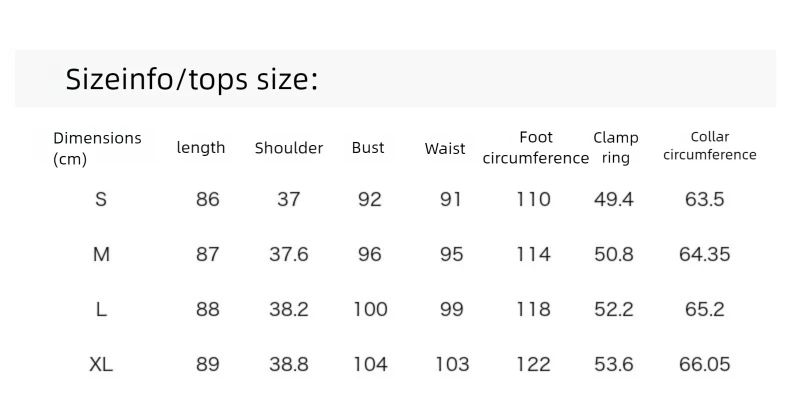Click the M size row label
Screen dimensions: 790x419
click(x=101, y=254)
